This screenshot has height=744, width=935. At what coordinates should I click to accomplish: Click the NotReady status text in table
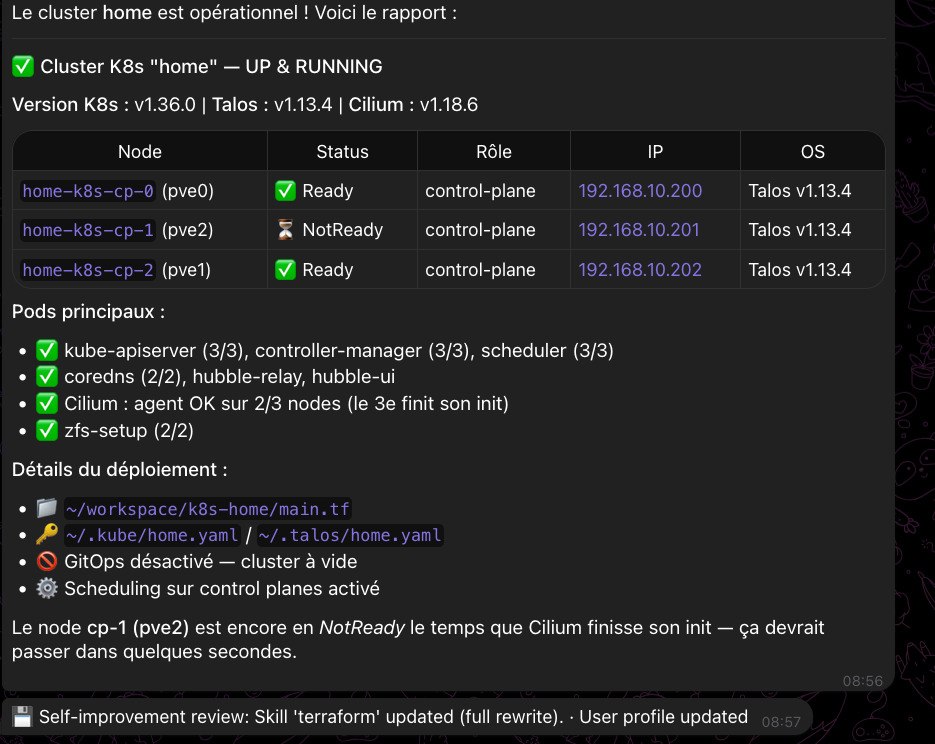[342, 230]
